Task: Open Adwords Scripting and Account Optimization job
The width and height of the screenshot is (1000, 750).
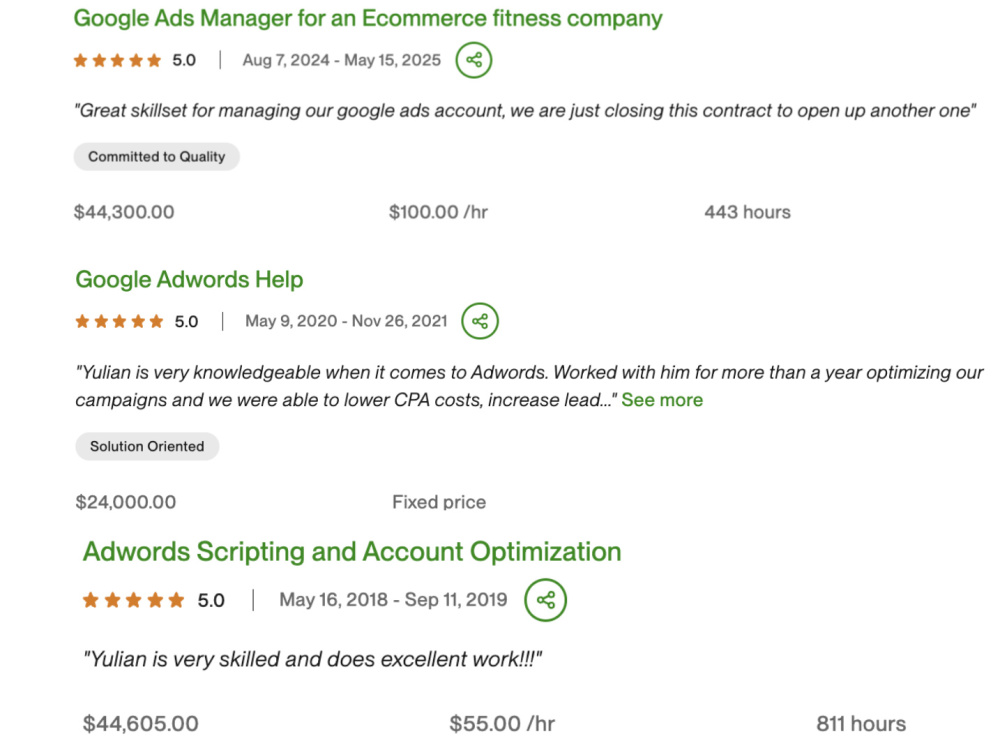Action: click(x=352, y=552)
